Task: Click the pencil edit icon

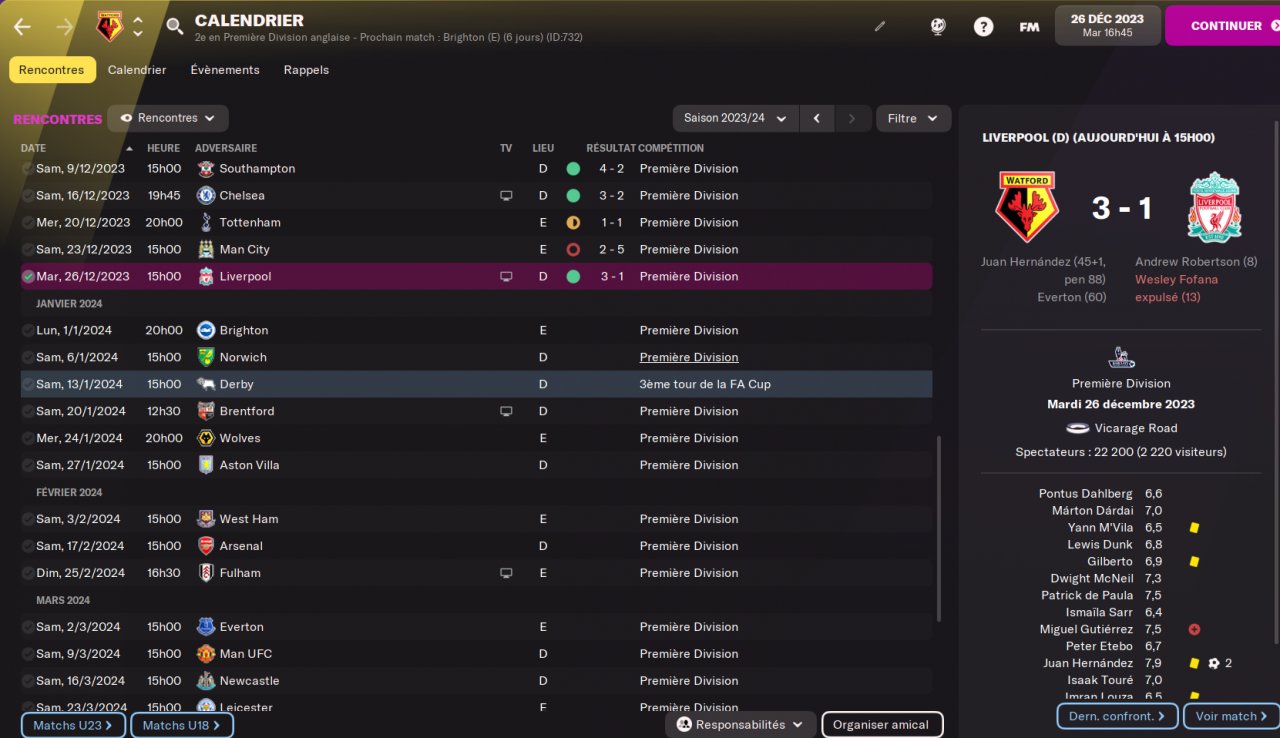Action: pos(880,27)
